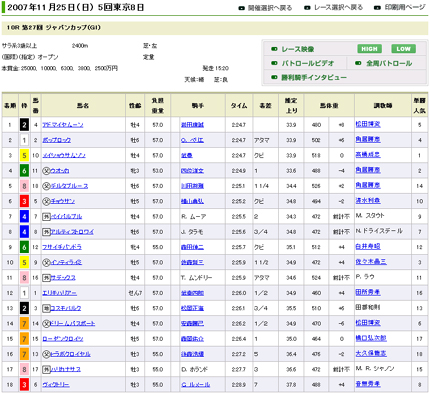Click the タイム column header

pos(239,105)
